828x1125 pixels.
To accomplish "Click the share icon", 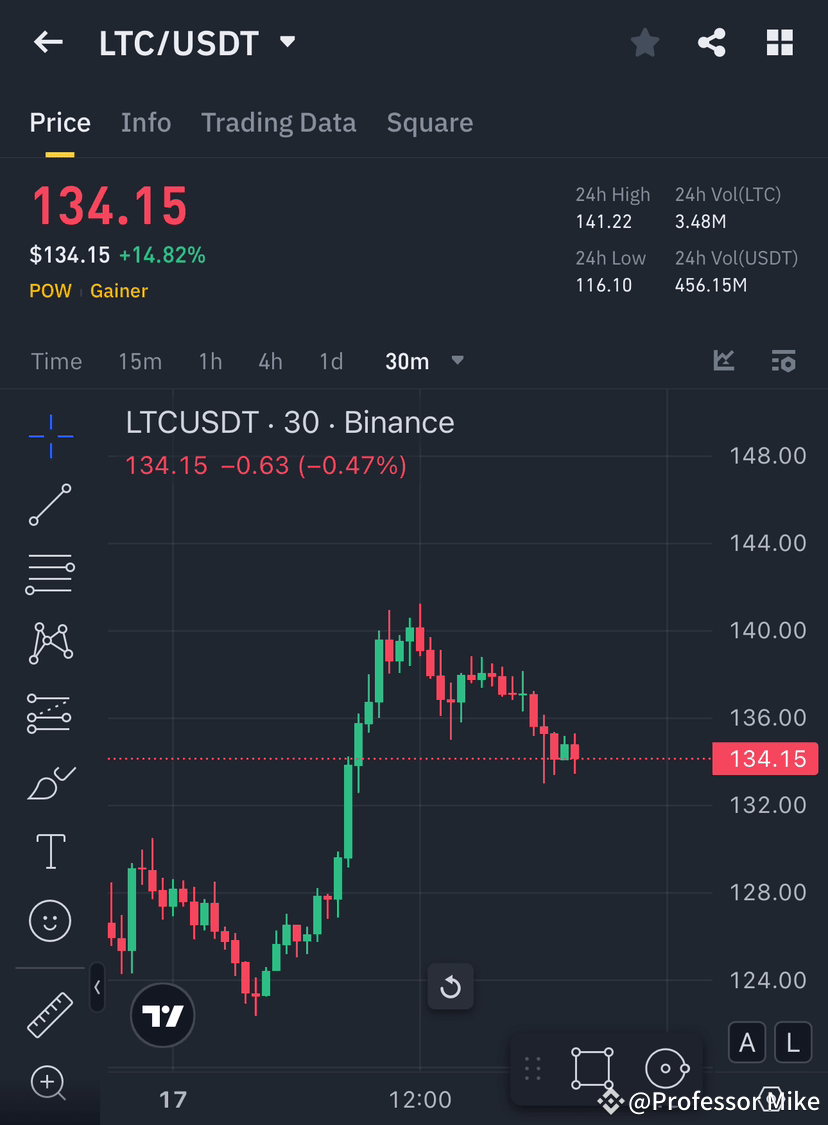I will tap(712, 42).
